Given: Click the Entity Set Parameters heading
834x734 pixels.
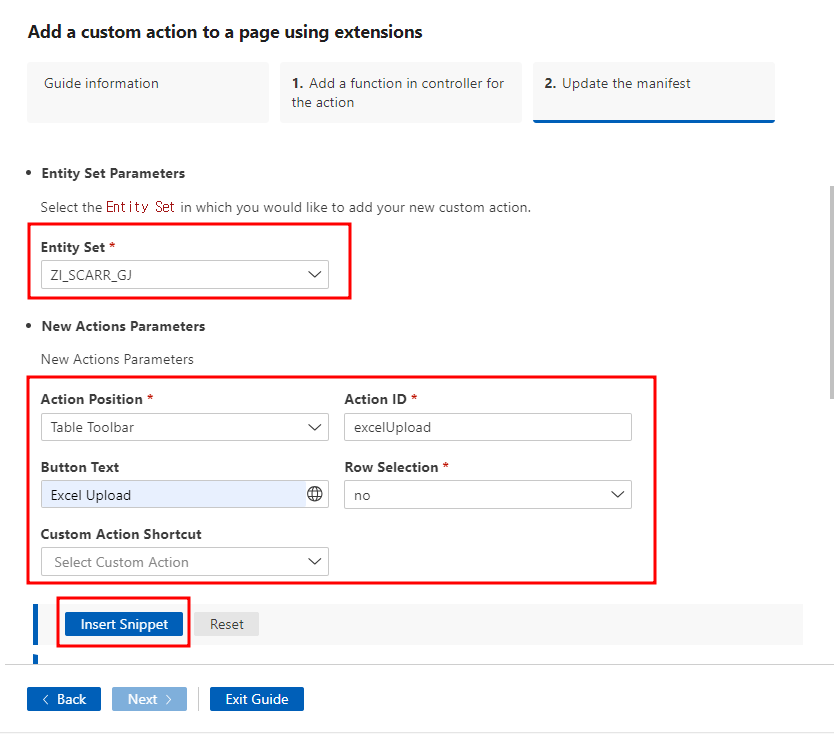Looking at the screenshot, I should [x=113, y=173].
